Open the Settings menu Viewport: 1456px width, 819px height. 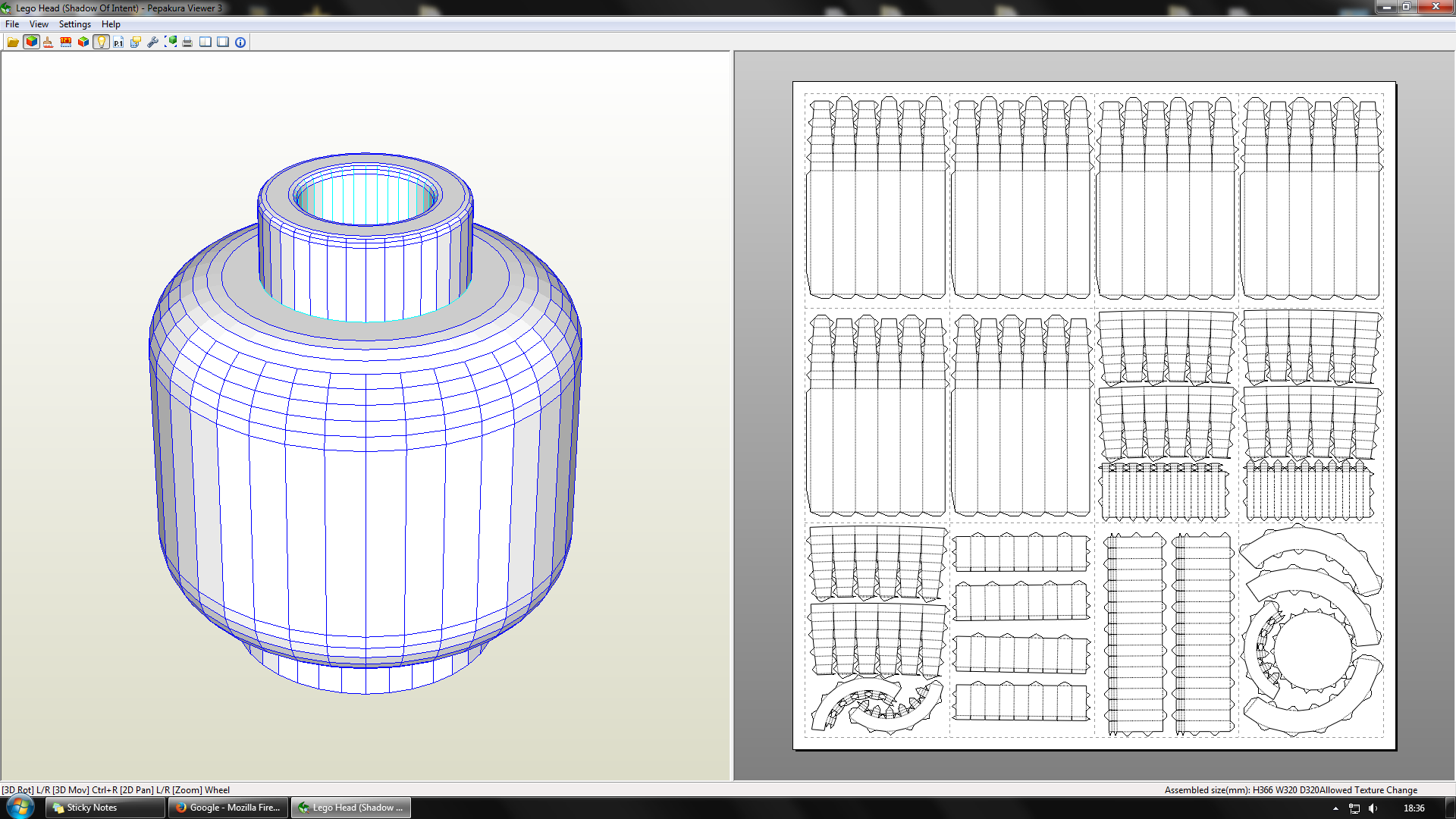(75, 24)
